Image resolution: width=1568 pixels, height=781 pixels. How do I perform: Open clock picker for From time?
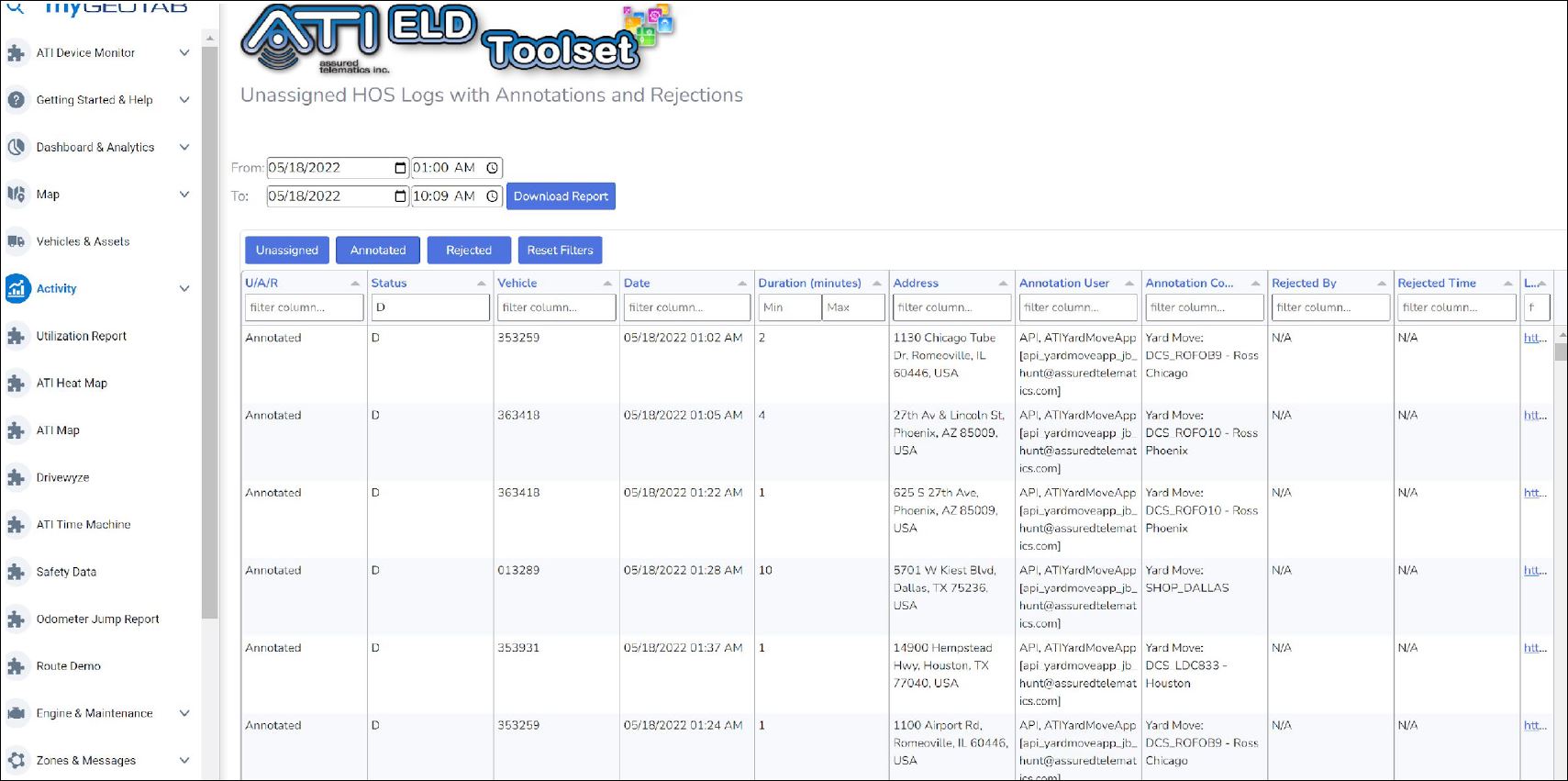click(x=492, y=168)
